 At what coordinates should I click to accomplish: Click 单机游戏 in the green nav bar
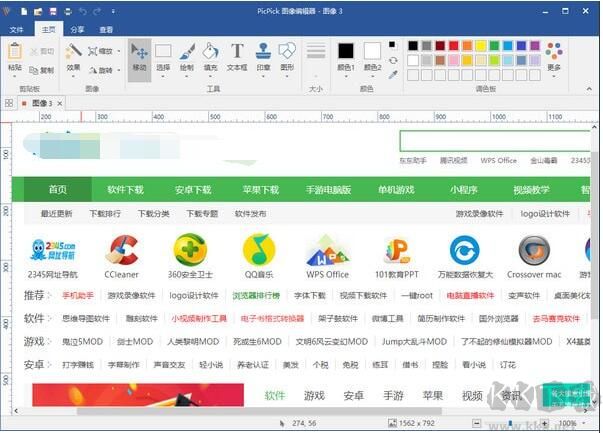coord(396,190)
